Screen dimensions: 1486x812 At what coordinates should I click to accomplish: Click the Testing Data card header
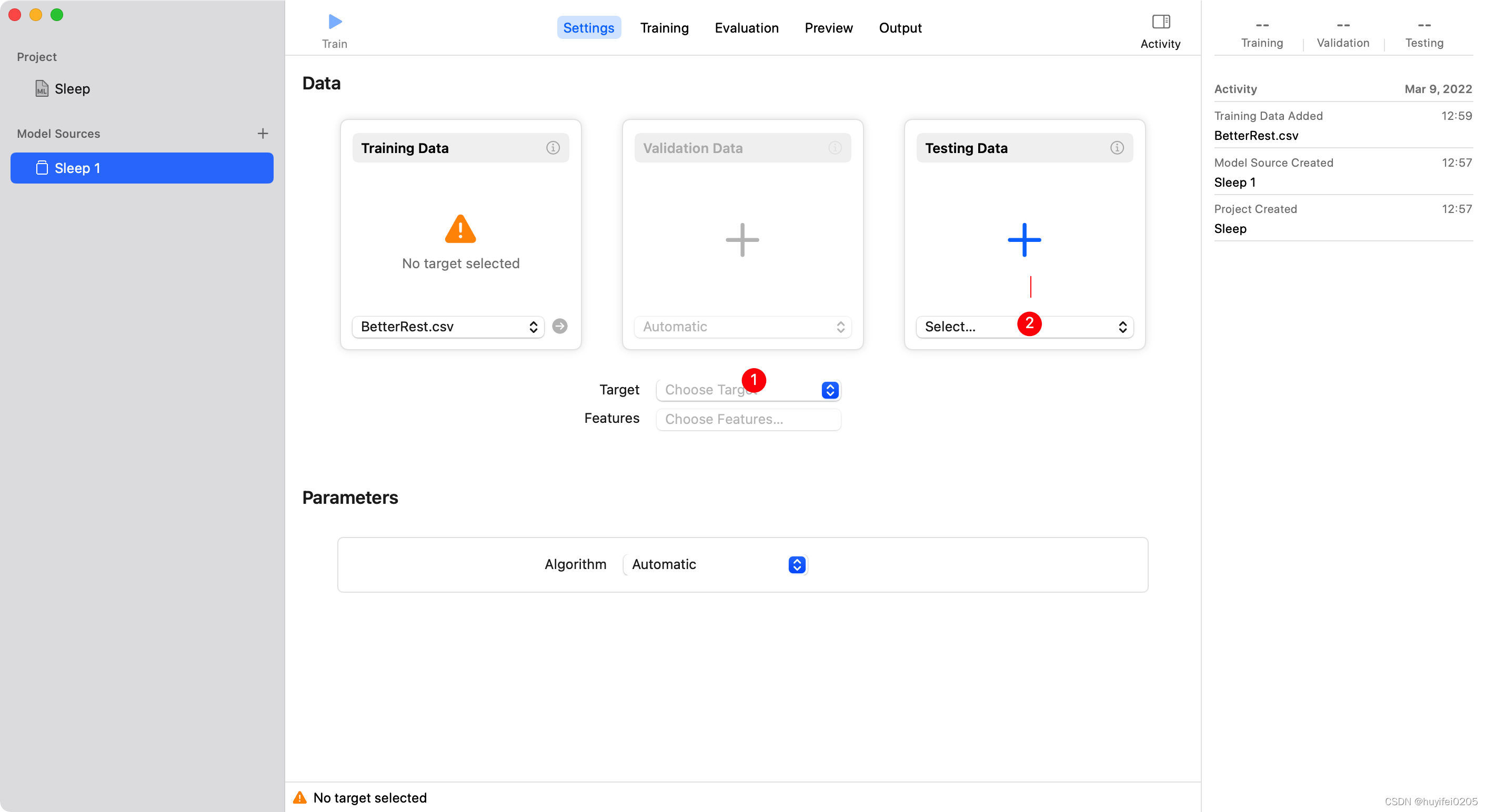pos(1025,148)
